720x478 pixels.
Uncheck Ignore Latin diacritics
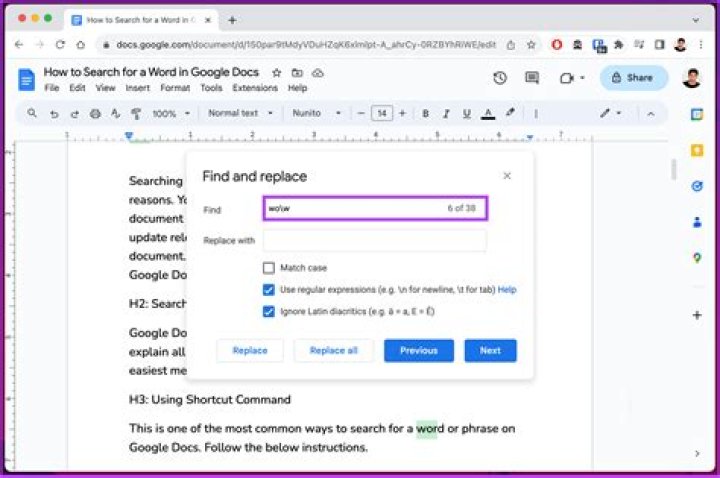(268, 312)
